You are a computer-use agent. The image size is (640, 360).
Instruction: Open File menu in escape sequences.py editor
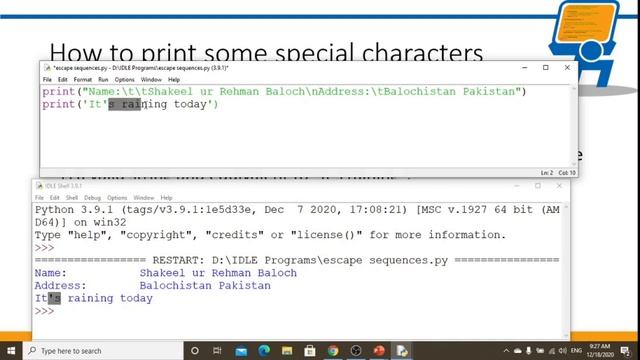[x=47, y=80]
